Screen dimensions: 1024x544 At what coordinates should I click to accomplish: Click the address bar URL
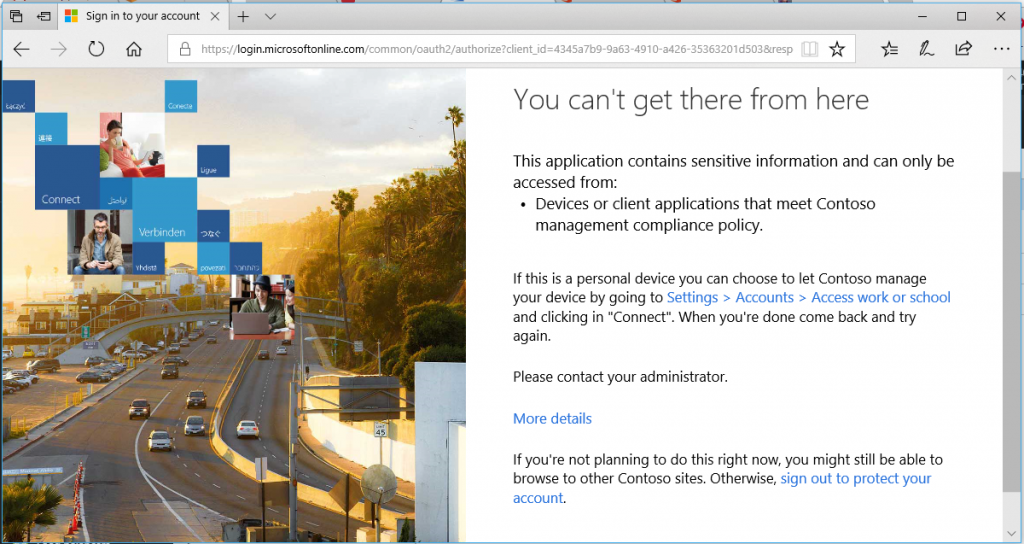point(496,49)
